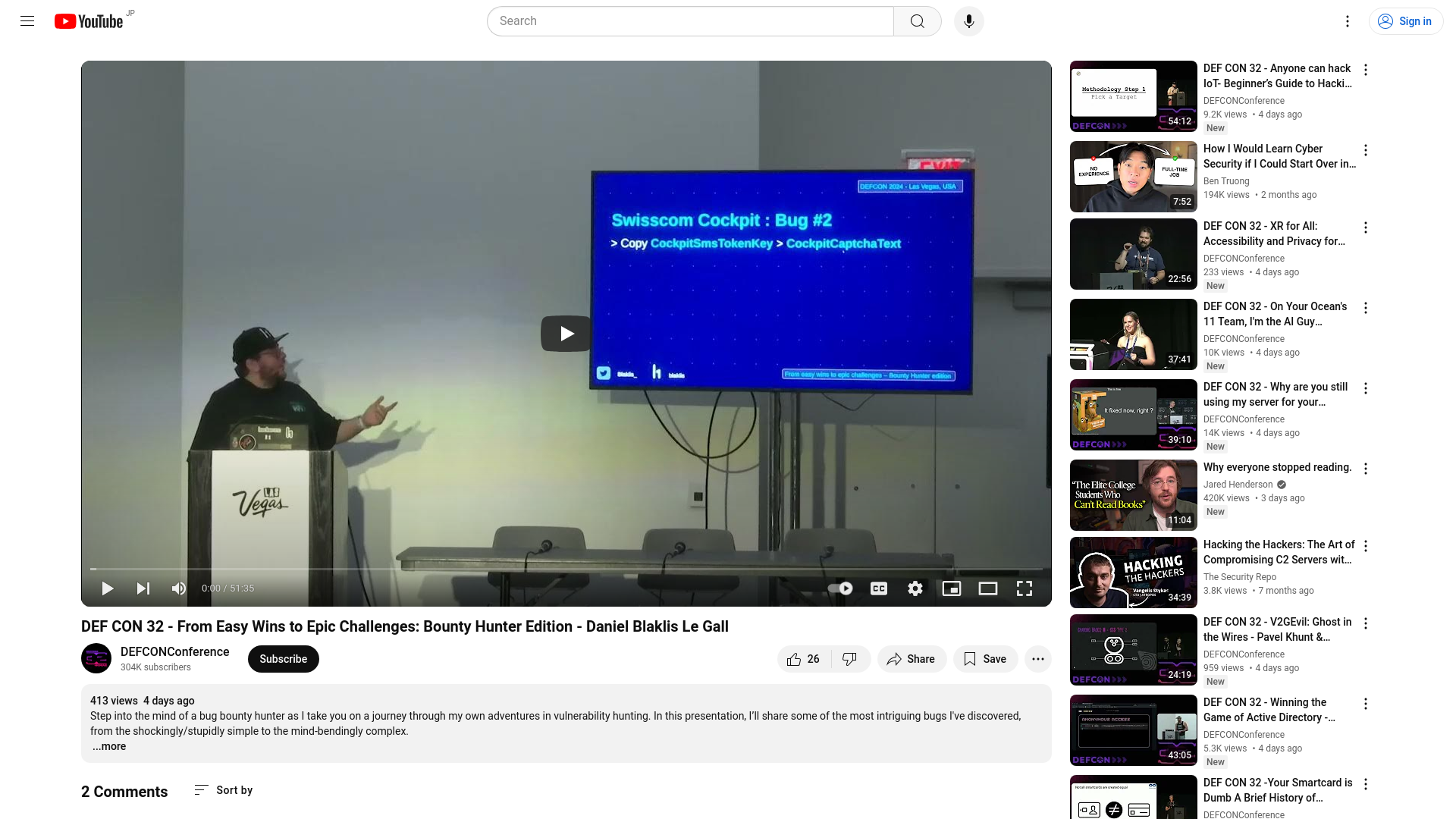Click the Sign in button
Viewport: 1456px width, 819px height.
click(1405, 21)
